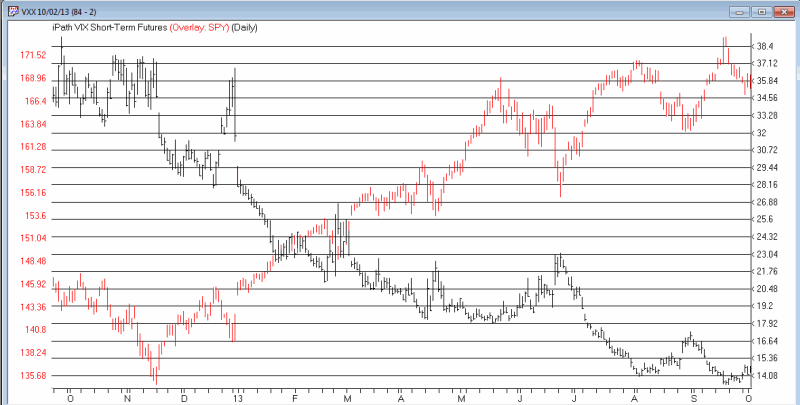800x405 pixels.
Task: Click the 143.36 left axis value
Action: [33, 307]
